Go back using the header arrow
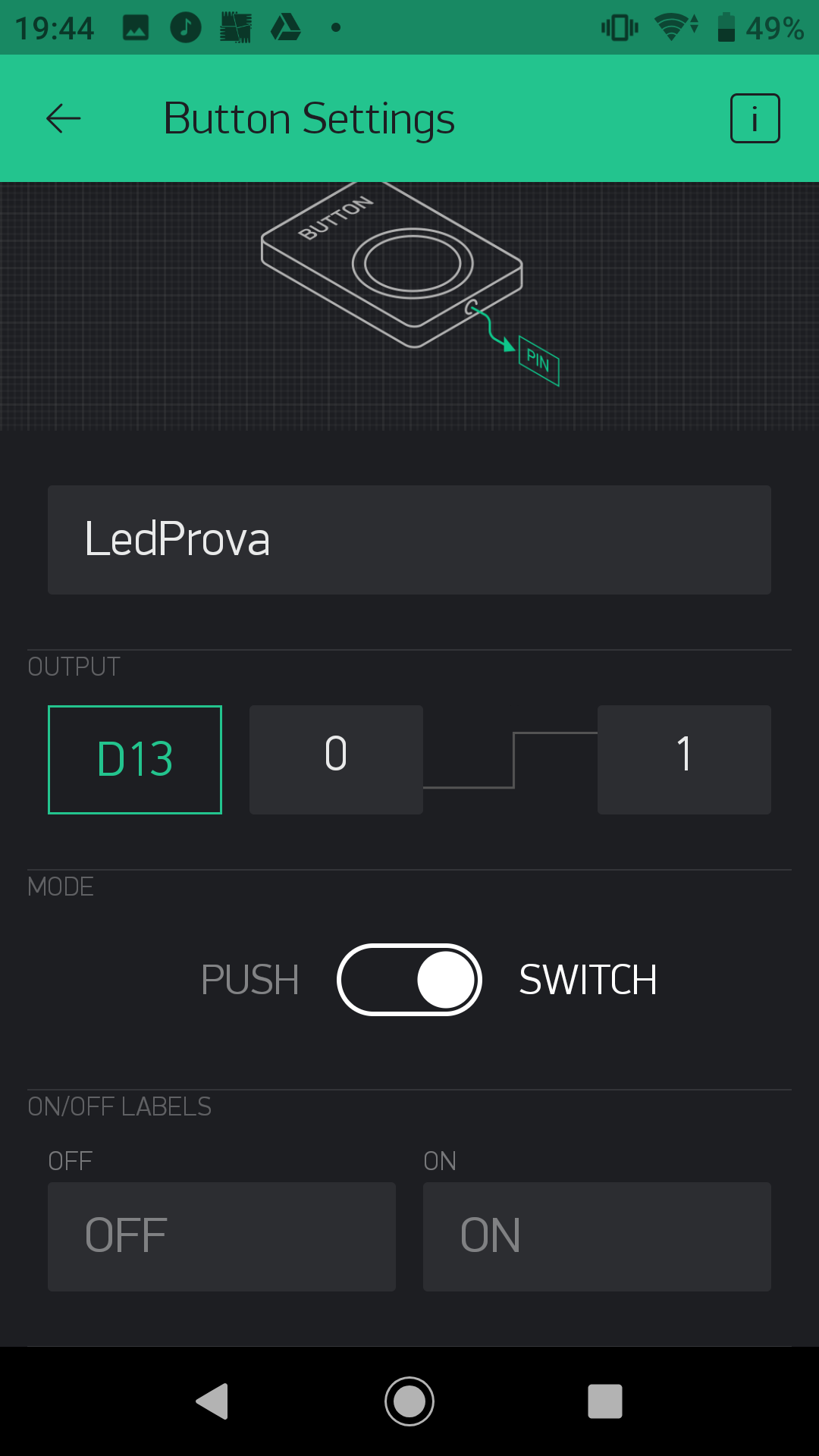The height and width of the screenshot is (1456, 819). pyautogui.click(x=64, y=118)
